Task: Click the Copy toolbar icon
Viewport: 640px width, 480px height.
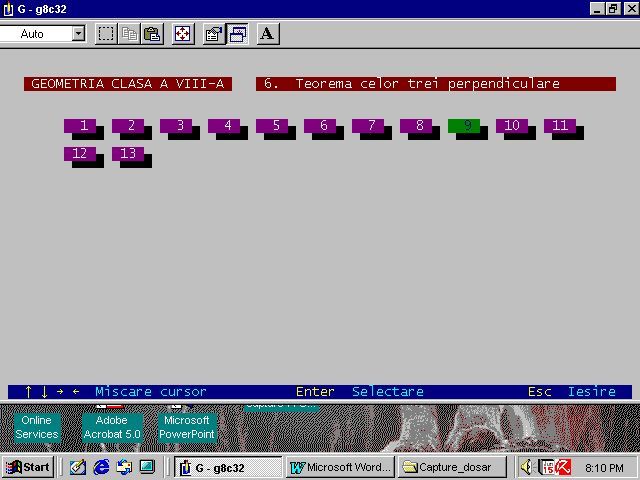Action: click(x=129, y=34)
